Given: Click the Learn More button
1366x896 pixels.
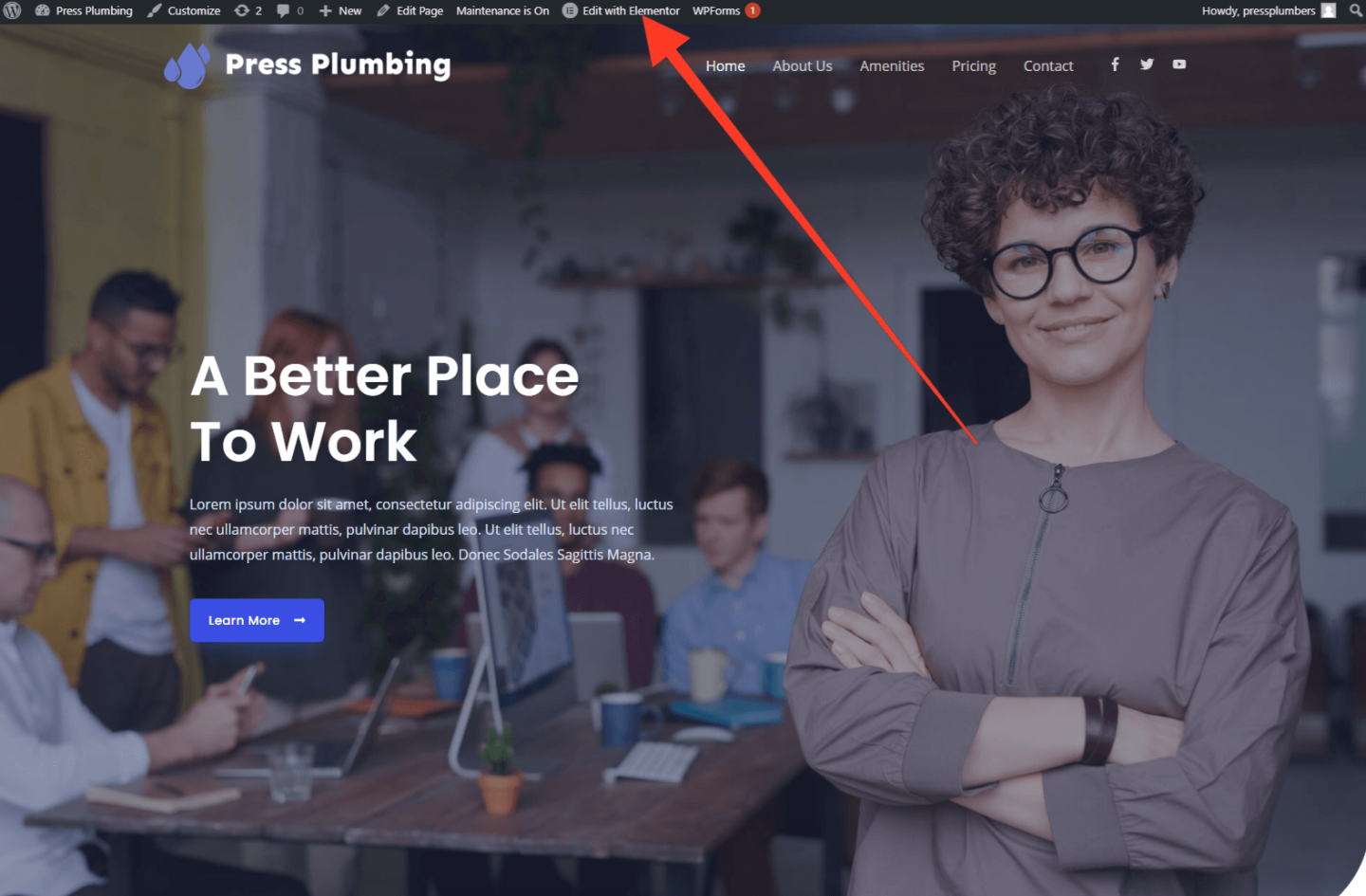Looking at the screenshot, I should point(257,620).
